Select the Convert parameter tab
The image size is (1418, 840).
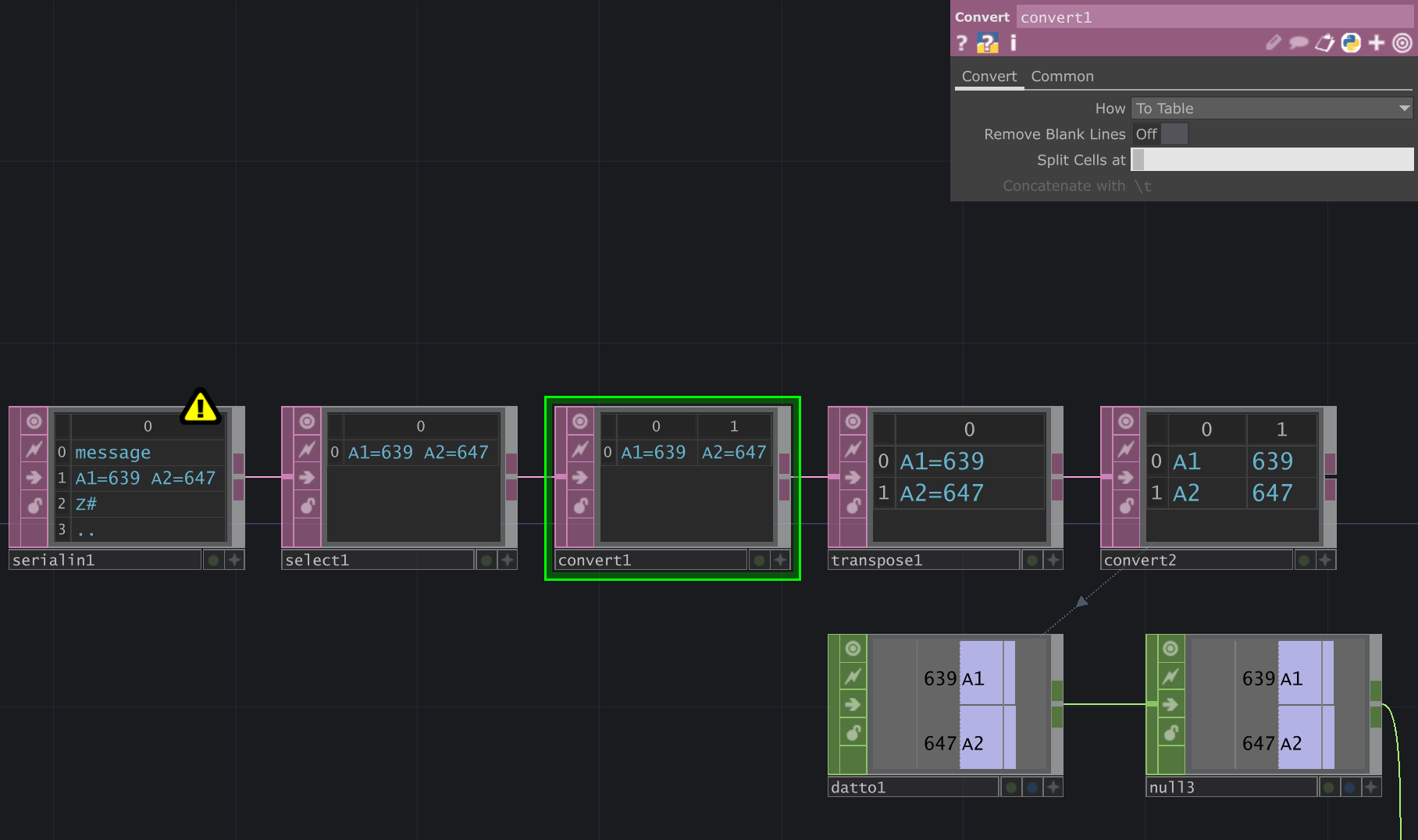[x=989, y=76]
